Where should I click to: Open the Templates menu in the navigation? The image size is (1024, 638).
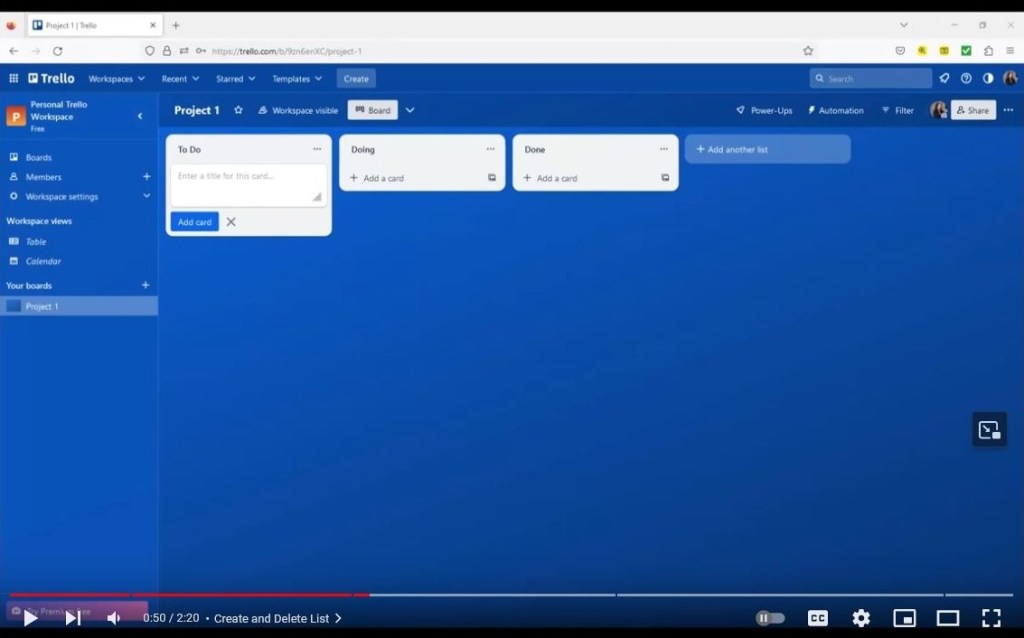pyautogui.click(x=296, y=78)
